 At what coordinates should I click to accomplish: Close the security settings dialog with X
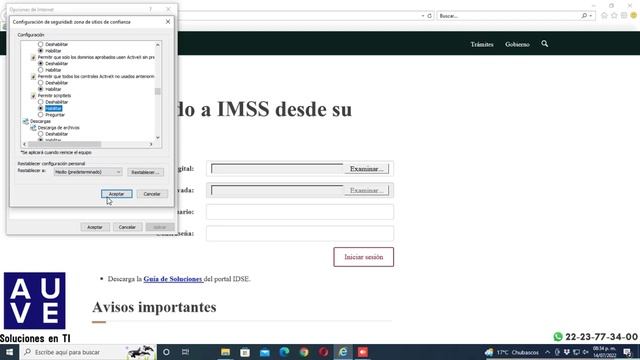tap(168, 22)
